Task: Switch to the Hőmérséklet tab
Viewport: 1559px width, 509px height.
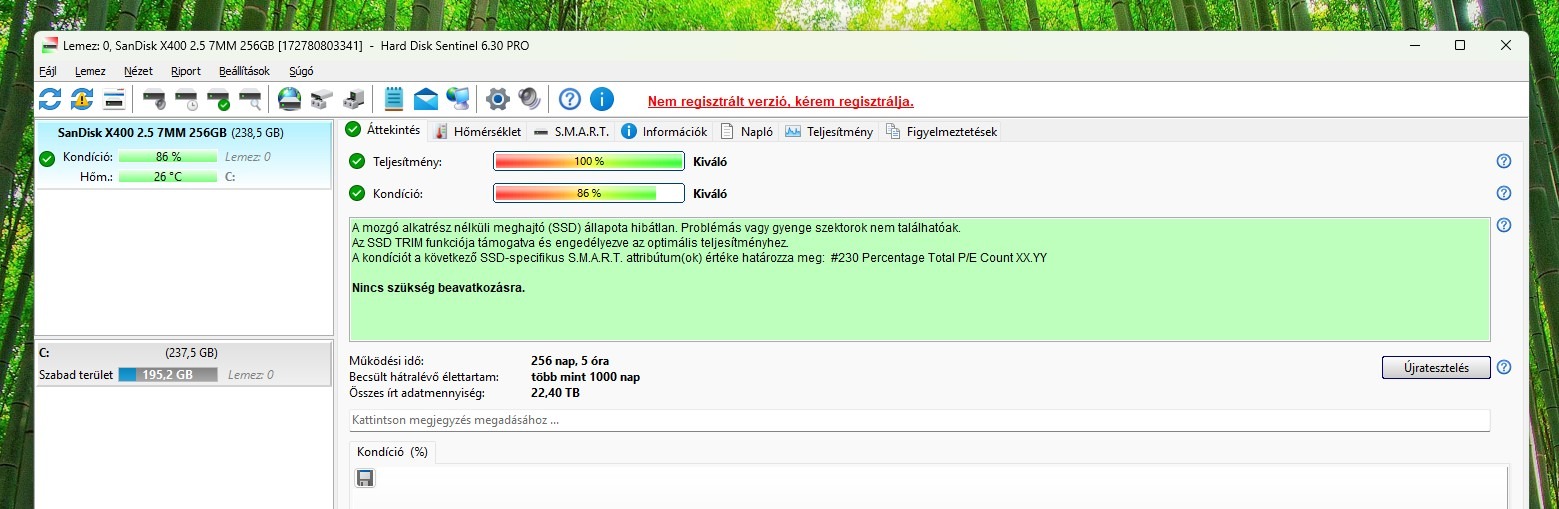Action: point(478,131)
